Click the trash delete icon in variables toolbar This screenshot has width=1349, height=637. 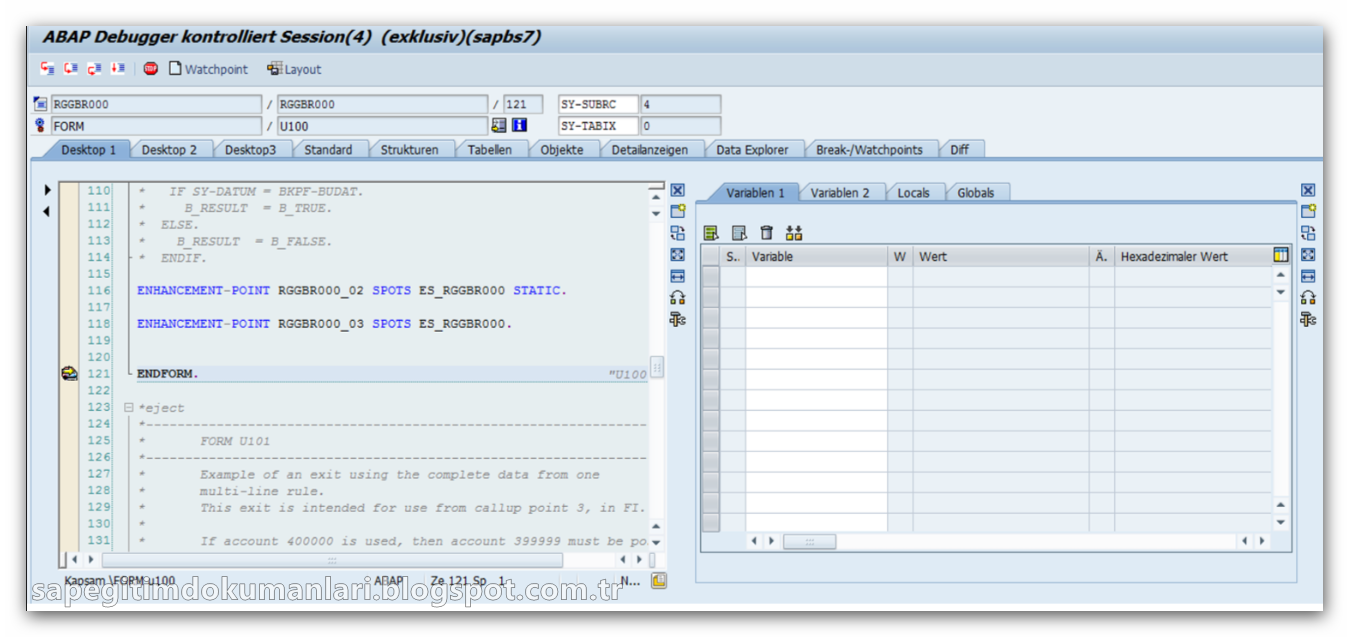[766, 233]
